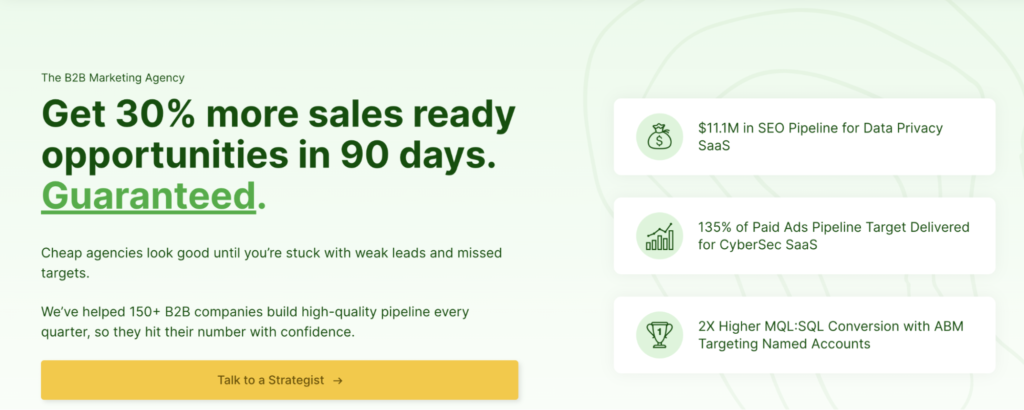Viewport: 1024px width, 410px height.
Task: Click the Get 30% more sales ready heading line
Action: pyautogui.click(x=279, y=115)
